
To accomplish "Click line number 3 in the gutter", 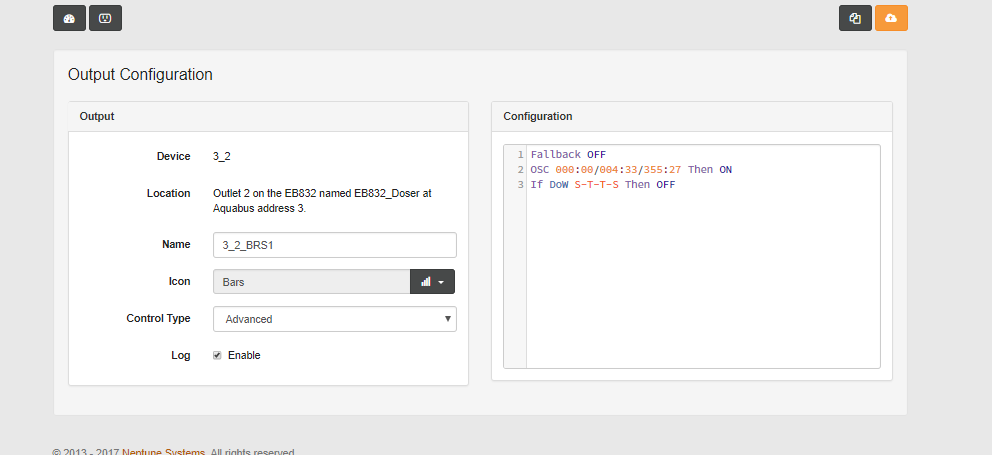I will point(520,185).
